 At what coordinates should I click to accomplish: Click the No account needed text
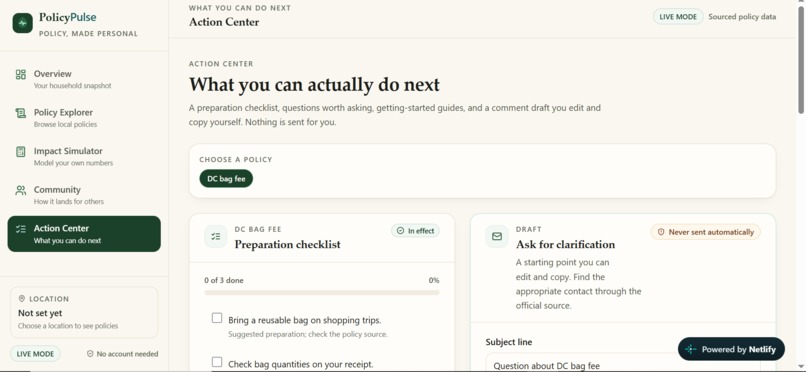[127, 354]
